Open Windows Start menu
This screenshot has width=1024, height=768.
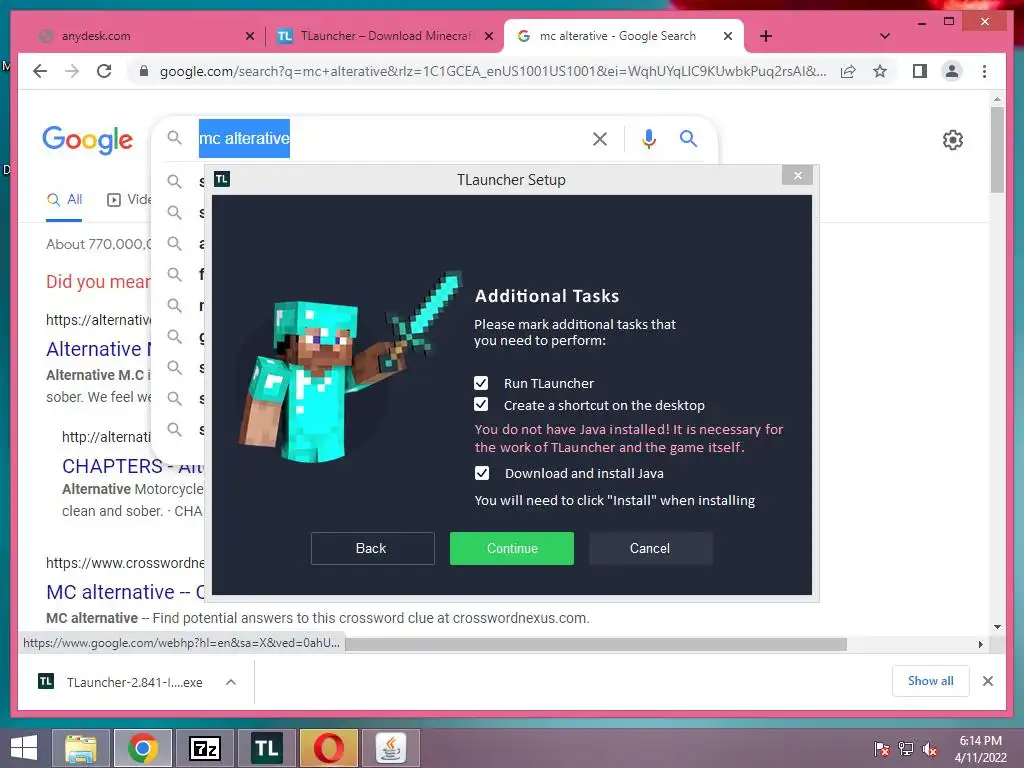click(x=24, y=748)
